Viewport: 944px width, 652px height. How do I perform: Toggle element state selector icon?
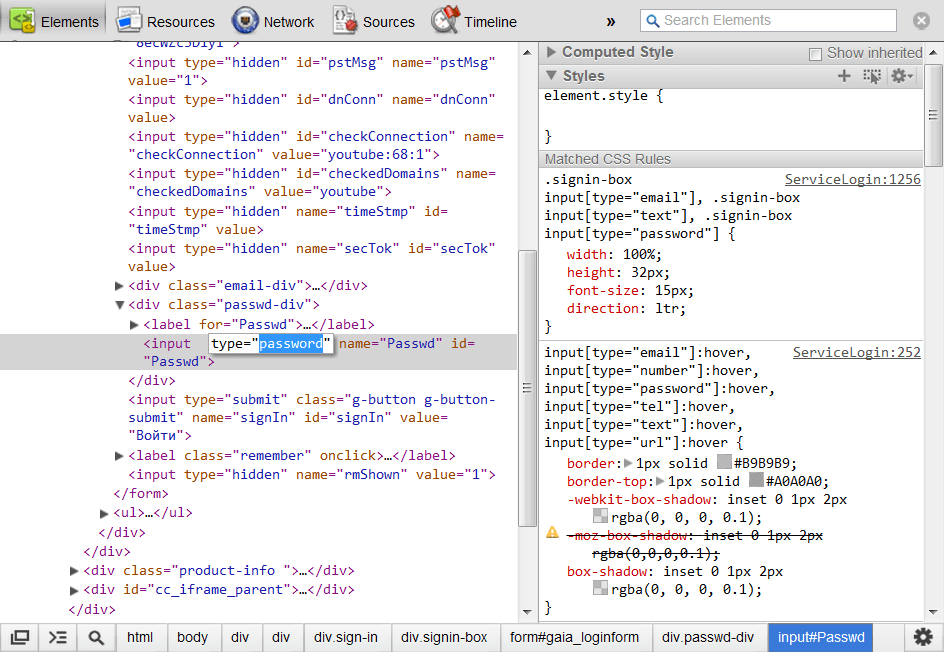872,76
